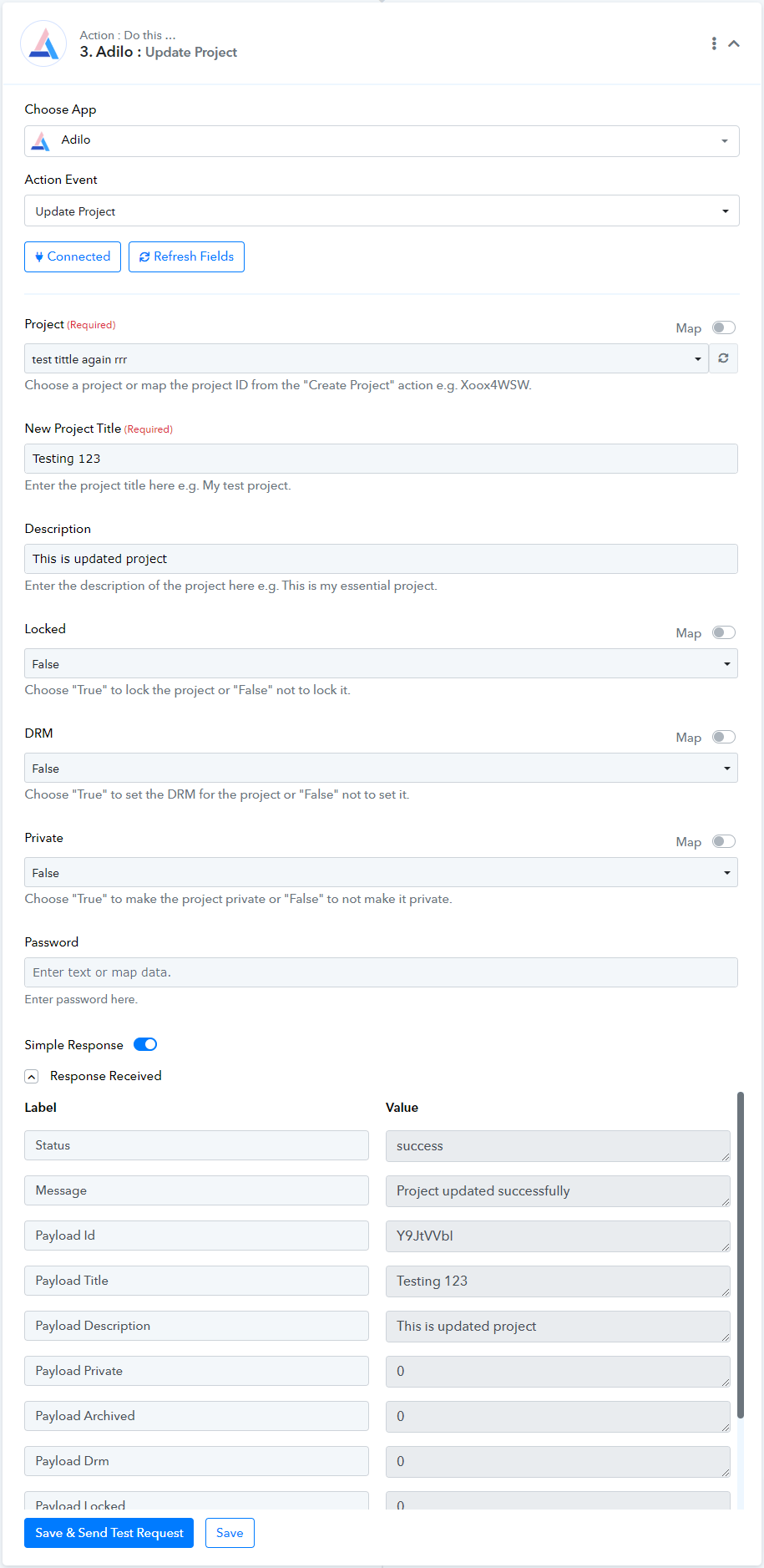Viewport: 764px width, 1568px height.
Task: Click the response table vertical scrollbar
Action: pos(741,1254)
